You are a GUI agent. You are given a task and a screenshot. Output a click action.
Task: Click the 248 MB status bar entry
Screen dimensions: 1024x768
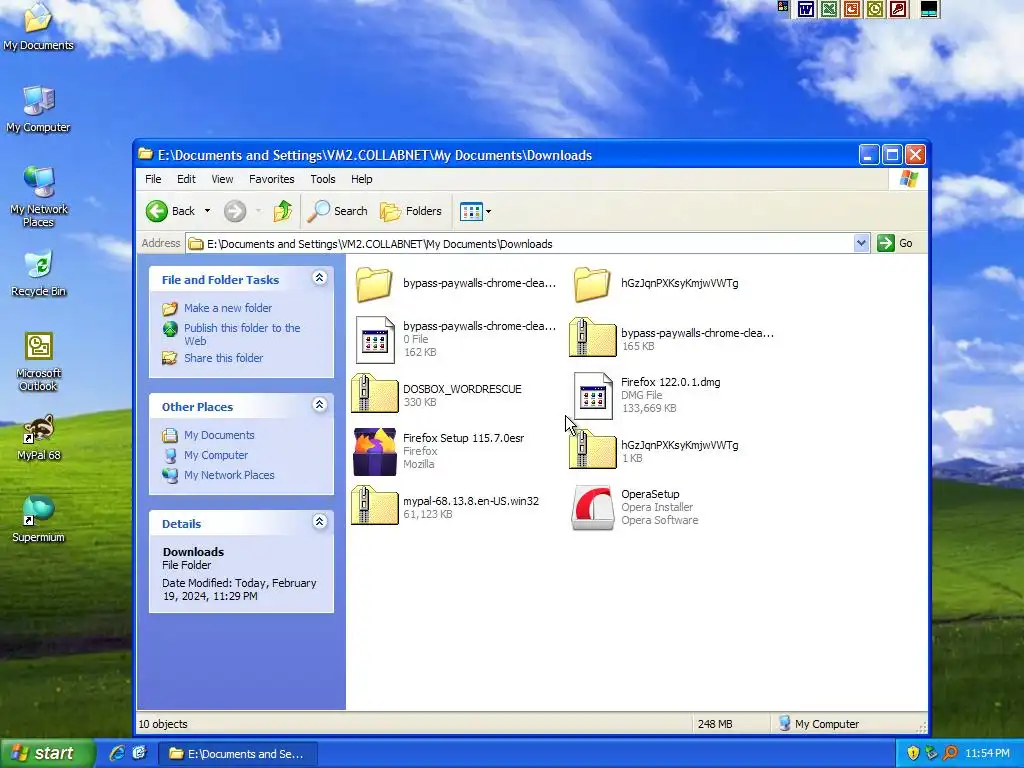pos(715,724)
